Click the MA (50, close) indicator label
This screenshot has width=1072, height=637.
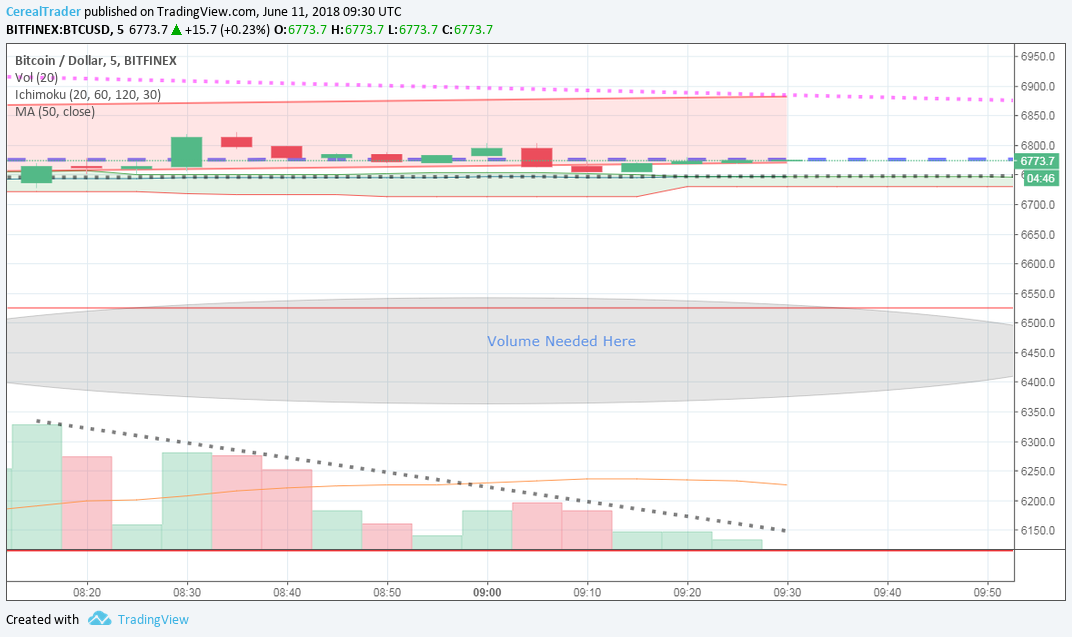55,111
